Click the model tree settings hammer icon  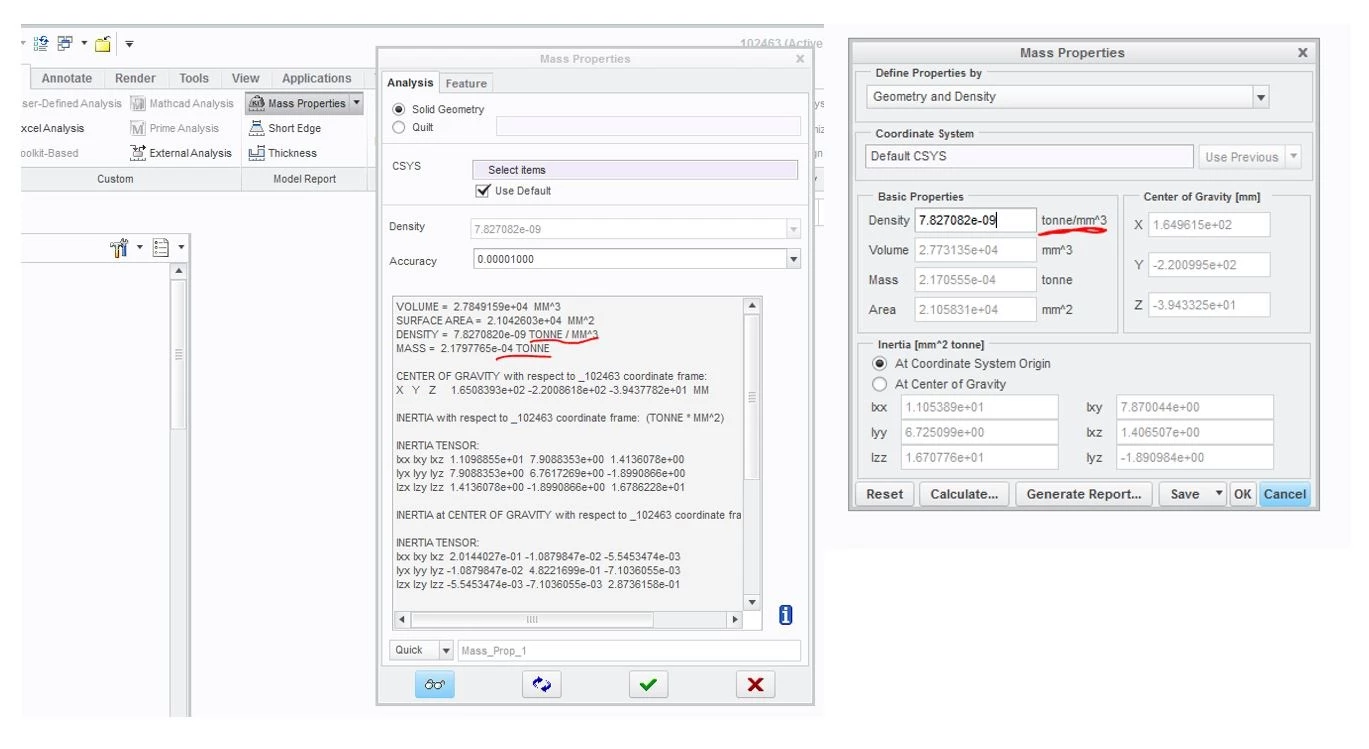point(120,247)
